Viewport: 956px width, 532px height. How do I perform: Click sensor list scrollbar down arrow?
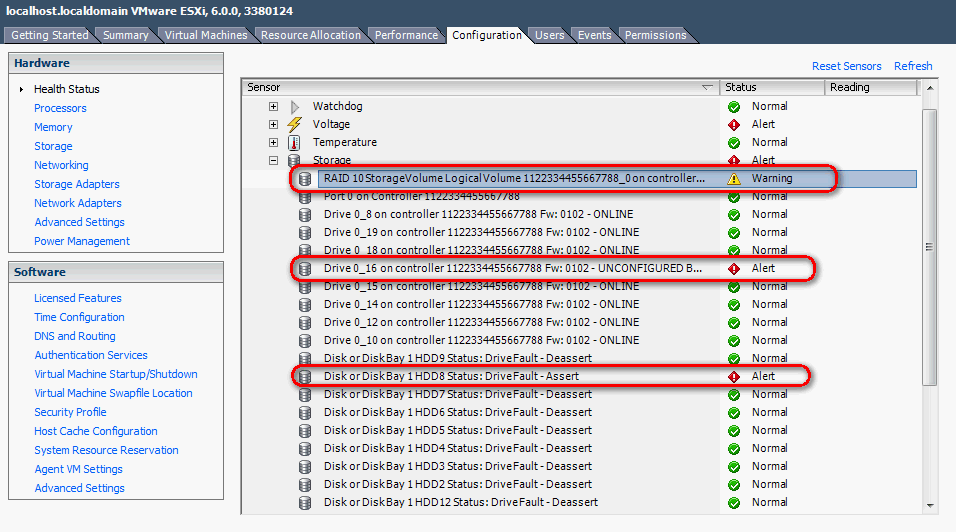[x=930, y=505]
